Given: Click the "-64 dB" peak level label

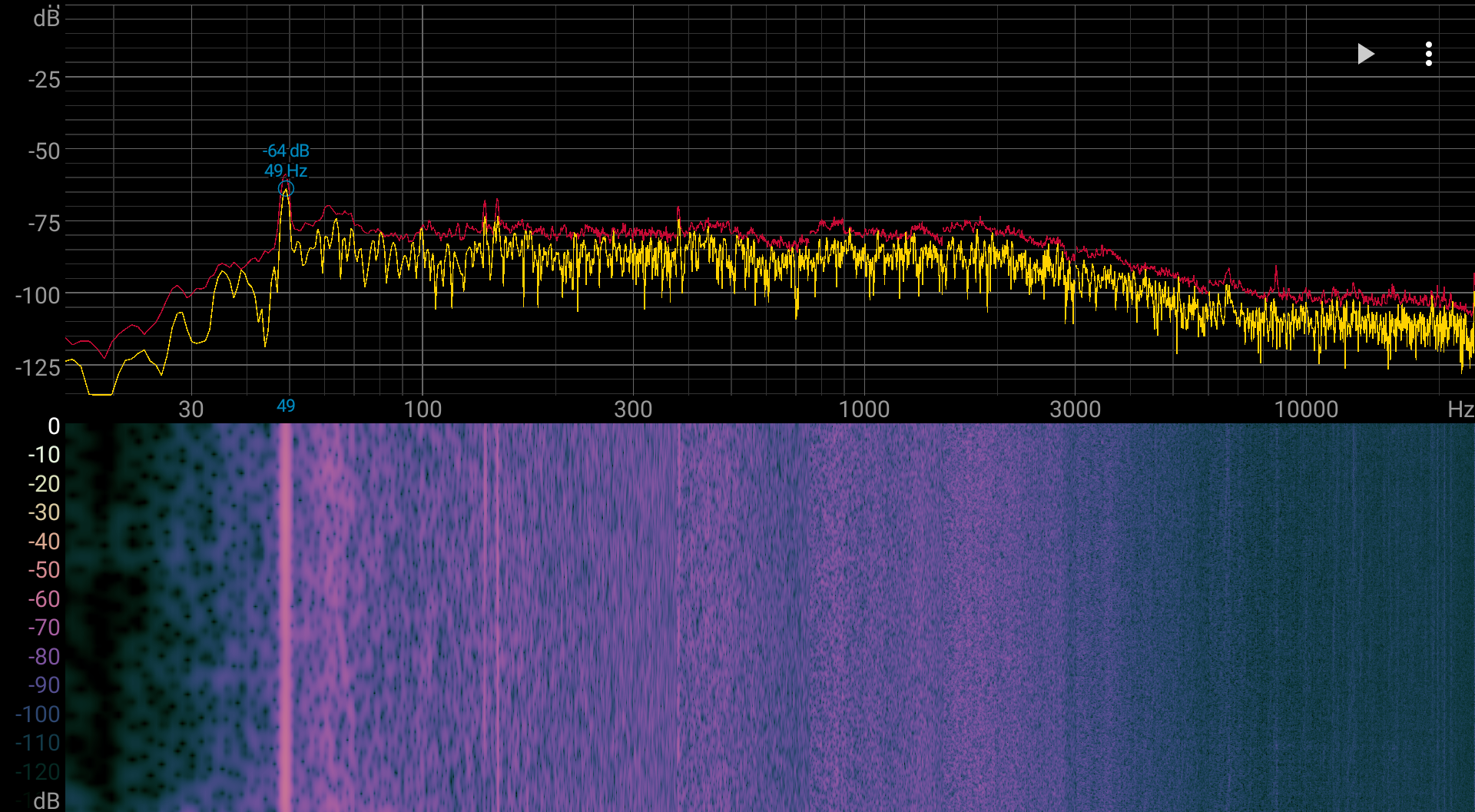Looking at the screenshot, I should point(286,151).
